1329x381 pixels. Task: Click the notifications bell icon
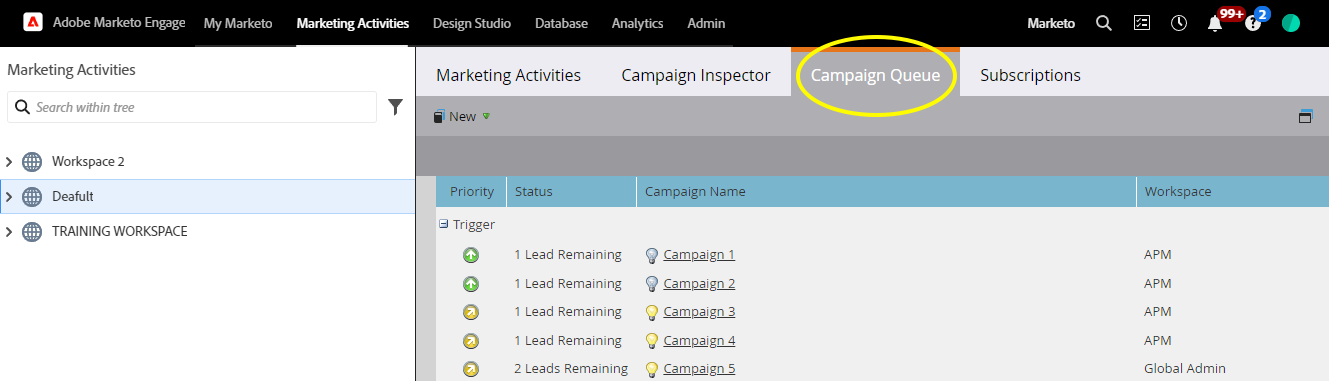(x=1216, y=24)
